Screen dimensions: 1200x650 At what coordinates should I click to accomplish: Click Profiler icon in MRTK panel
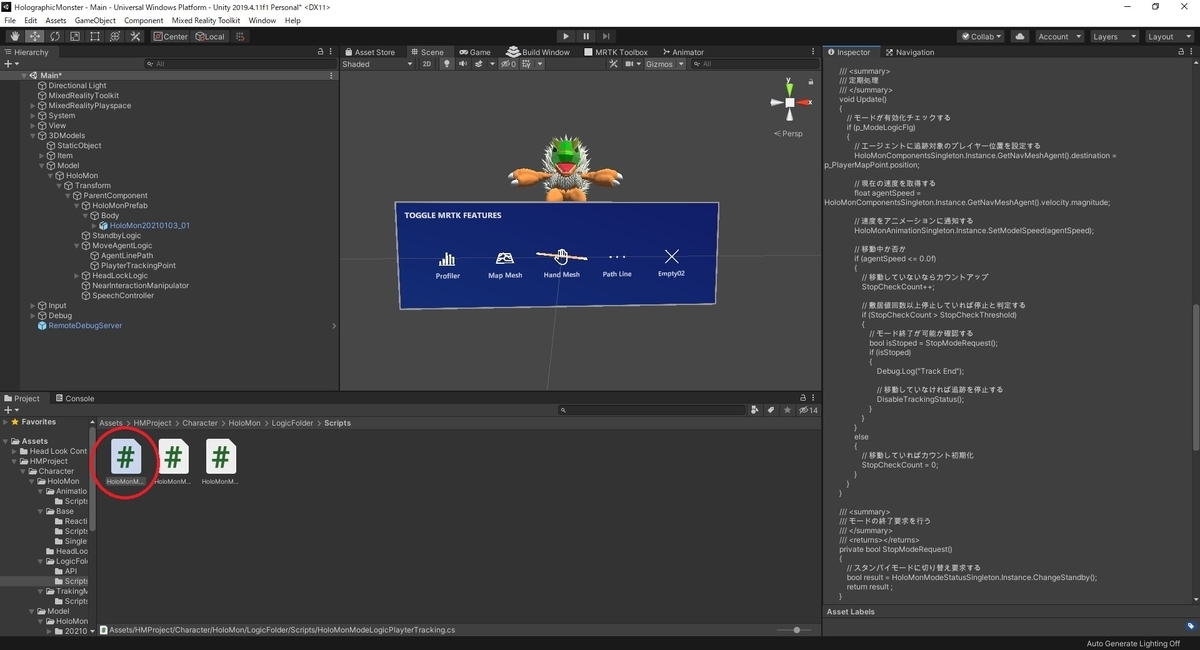tap(447, 259)
